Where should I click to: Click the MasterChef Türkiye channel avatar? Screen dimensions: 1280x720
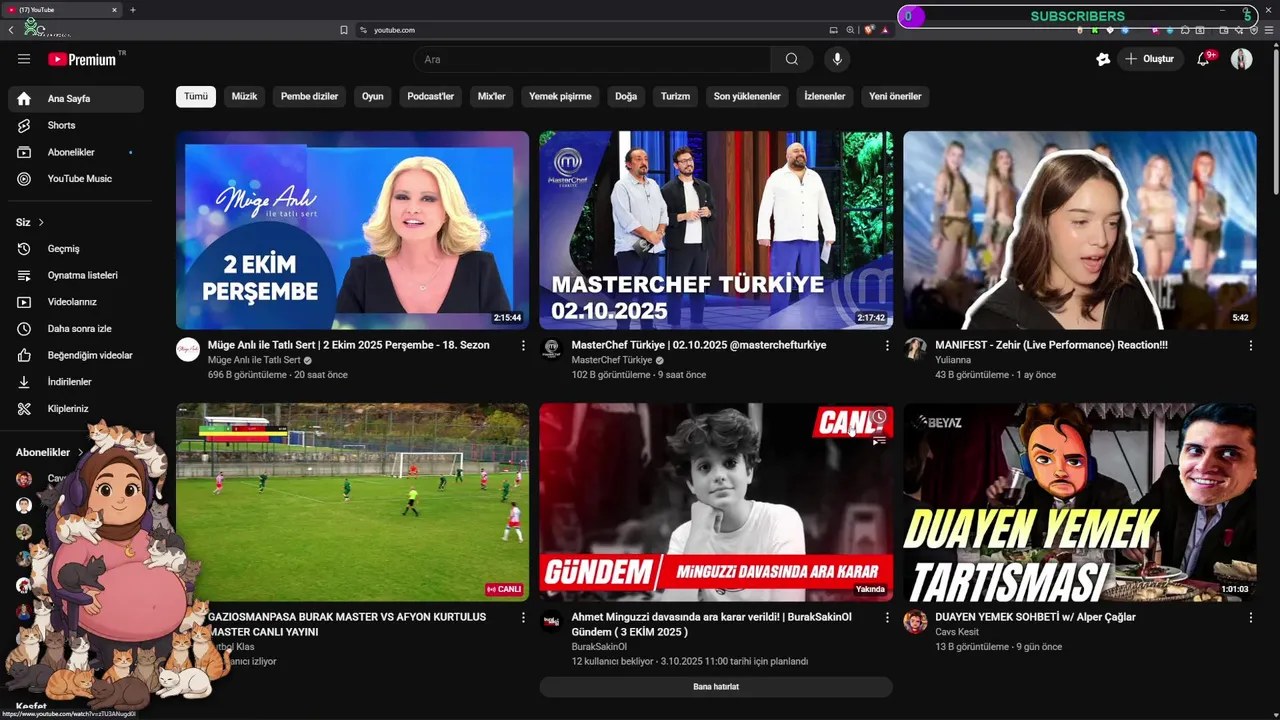click(x=551, y=349)
